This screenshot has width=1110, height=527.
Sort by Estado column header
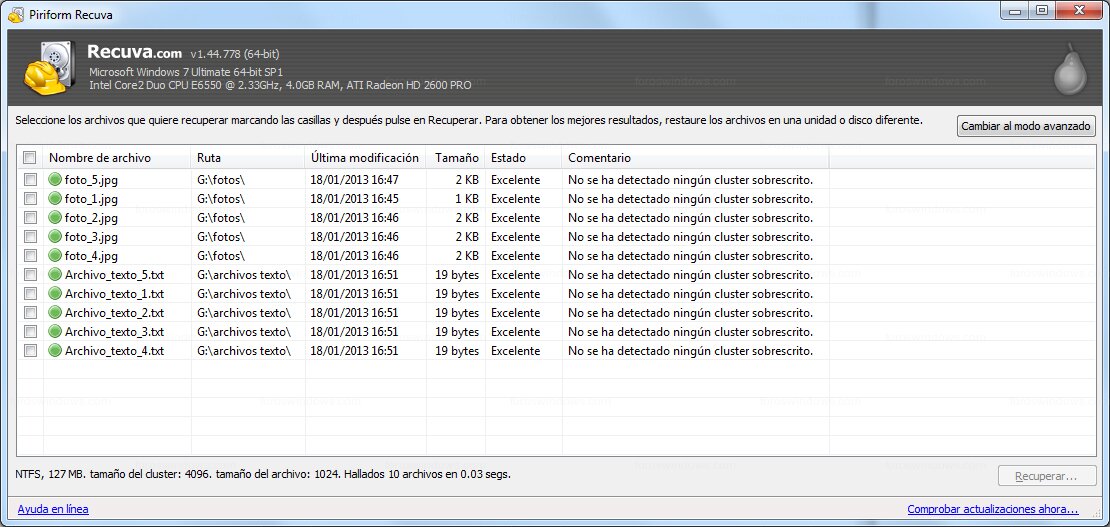coord(523,158)
